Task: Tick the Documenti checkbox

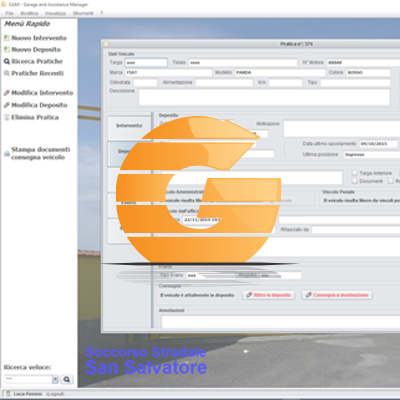Action: click(x=354, y=181)
